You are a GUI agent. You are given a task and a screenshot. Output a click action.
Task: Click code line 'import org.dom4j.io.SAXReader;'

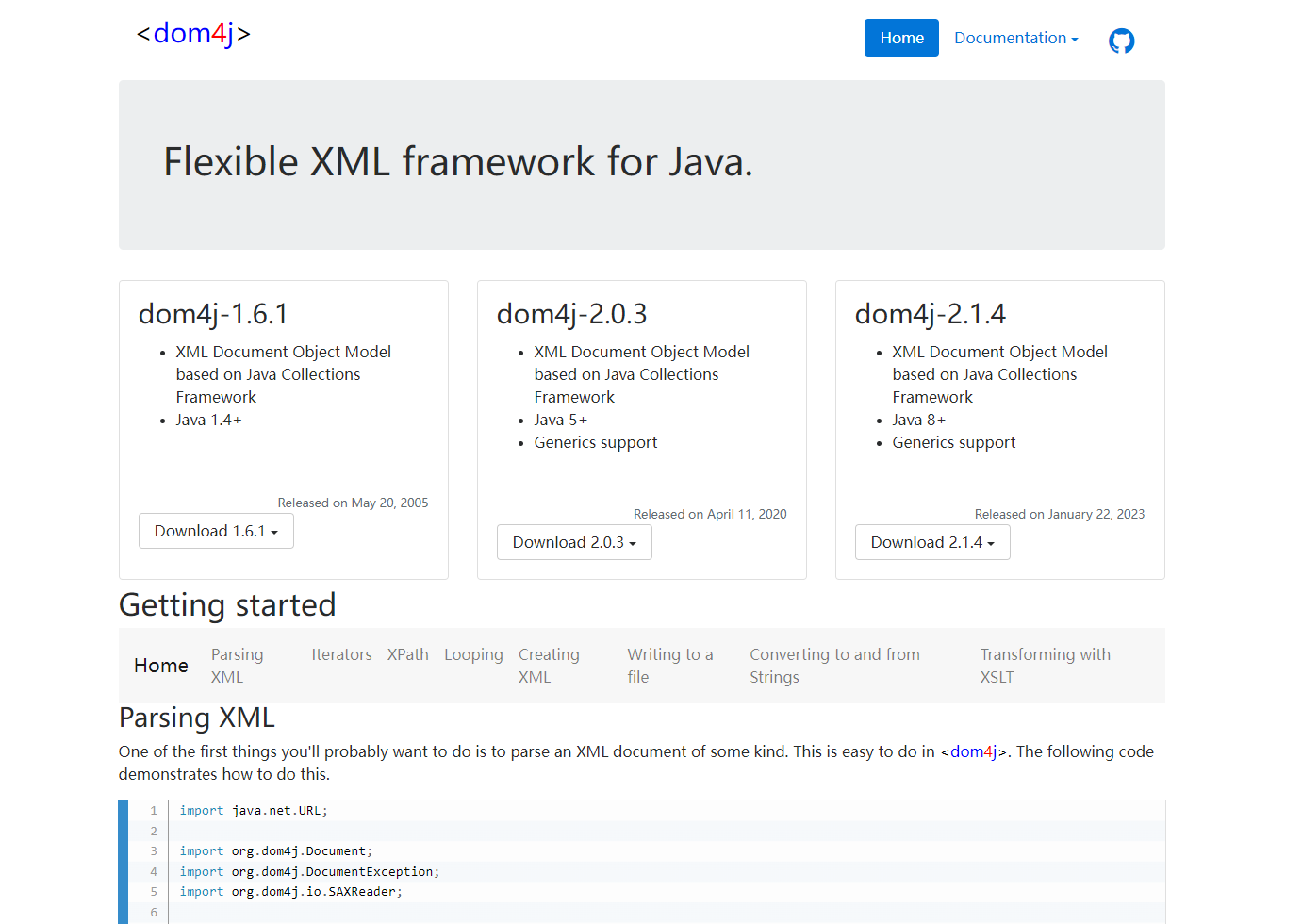[290, 892]
